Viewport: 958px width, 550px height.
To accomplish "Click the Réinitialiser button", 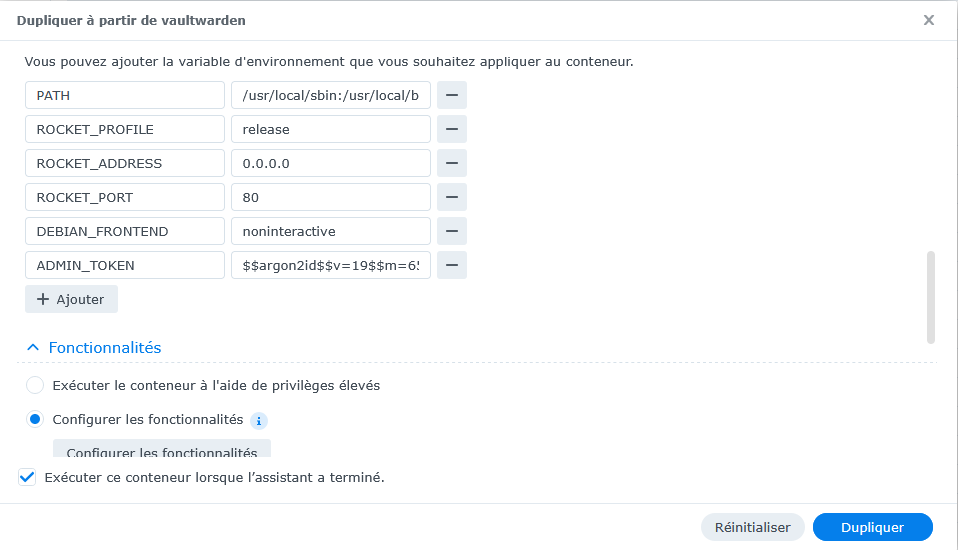I will [x=753, y=527].
